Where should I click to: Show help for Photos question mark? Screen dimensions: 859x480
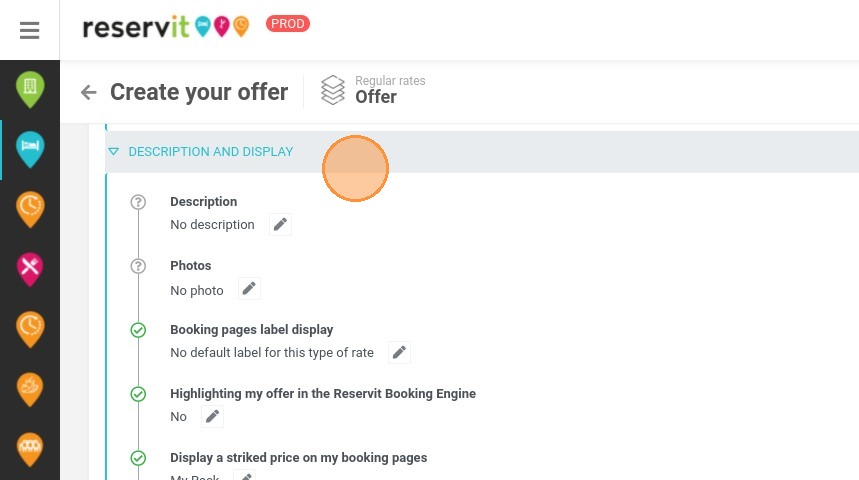coord(138,266)
